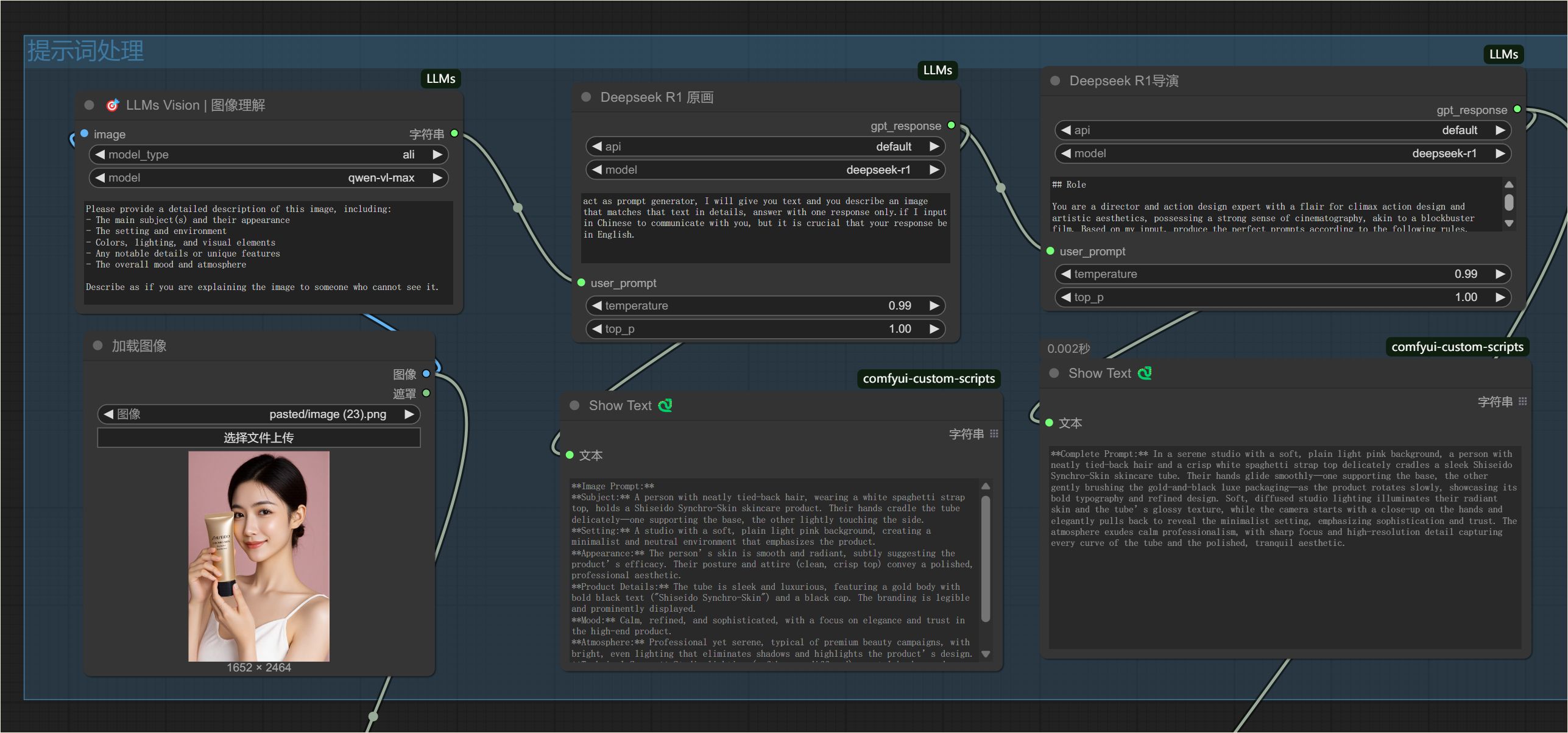Collapse the LLMs Vision node via its dot

tap(89, 105)
